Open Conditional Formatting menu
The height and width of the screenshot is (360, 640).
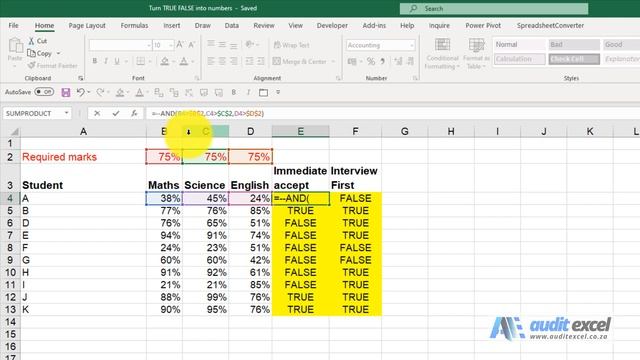[x=442, y=53]
